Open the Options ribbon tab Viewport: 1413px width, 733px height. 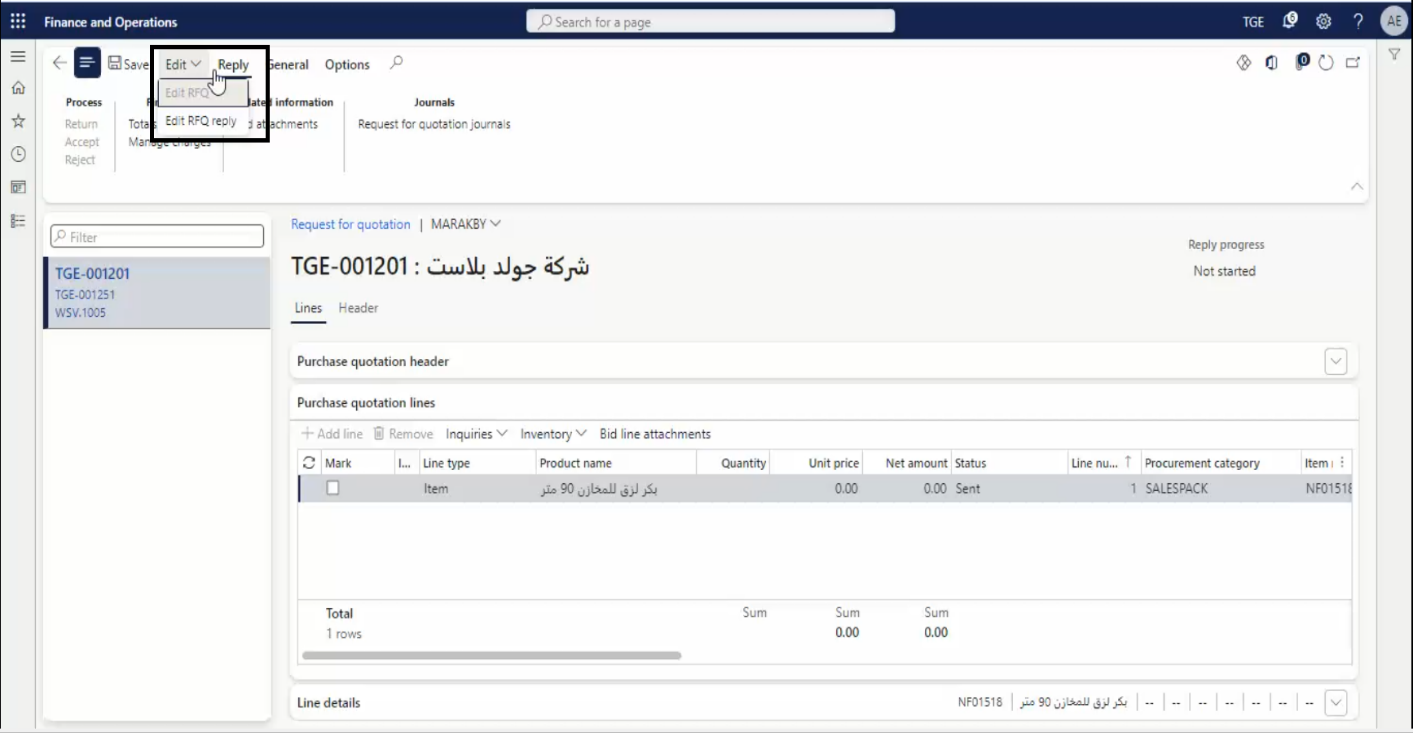pyautogui.click(x=347, y=64)
